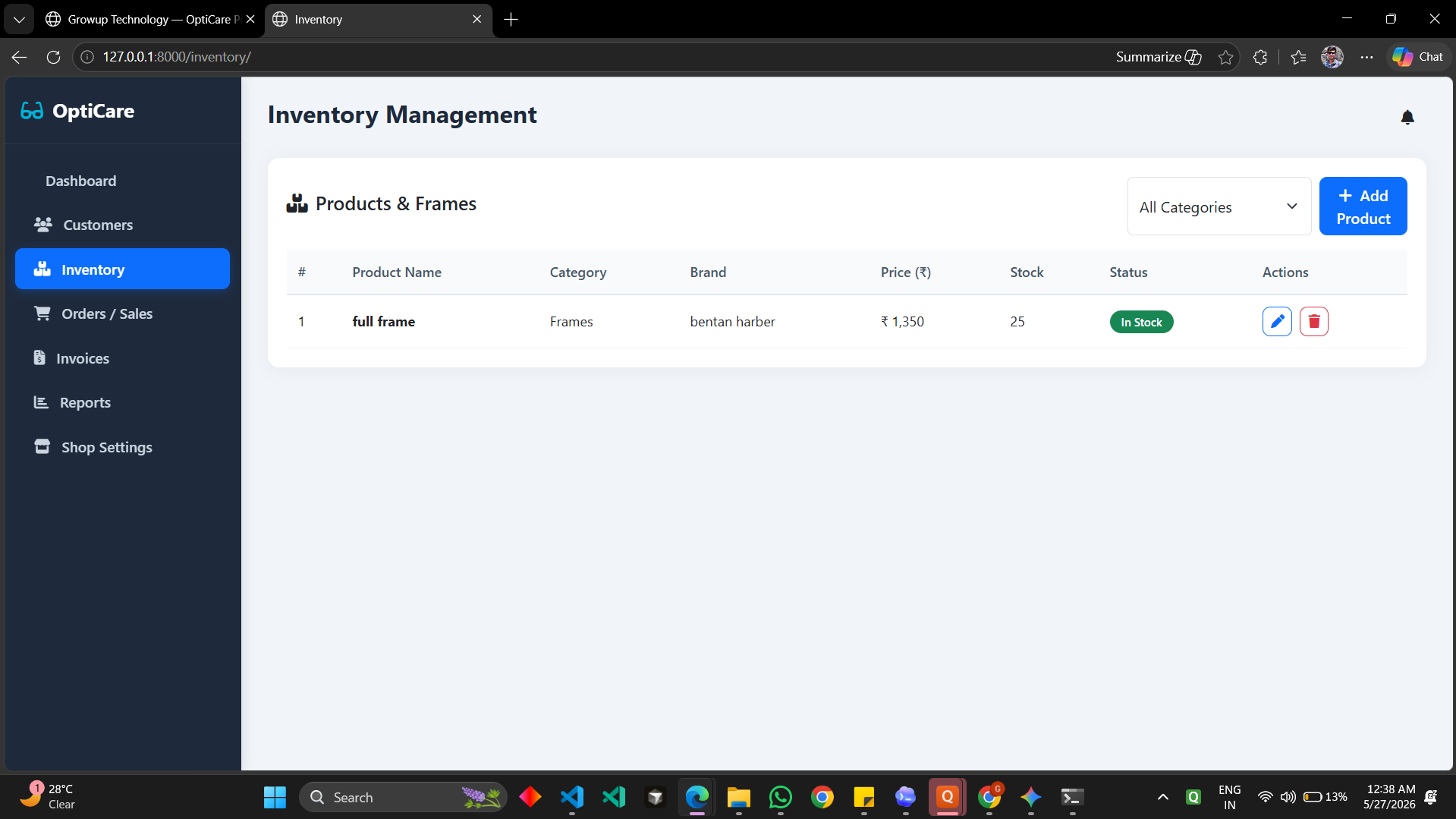Image resolution: width=1456 pixels, height=819 pixels.
Task: Open a new browser tab
Action: (x=511, y=20)
